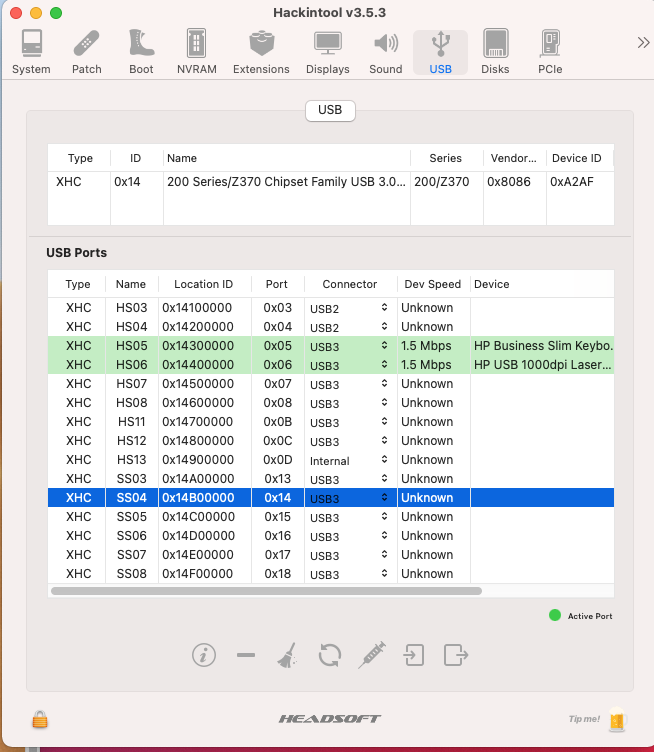This screenshot has height=752, width=654.
Task: Open connector dropdown for HS05 port
Action: click(x=349, y=346)
